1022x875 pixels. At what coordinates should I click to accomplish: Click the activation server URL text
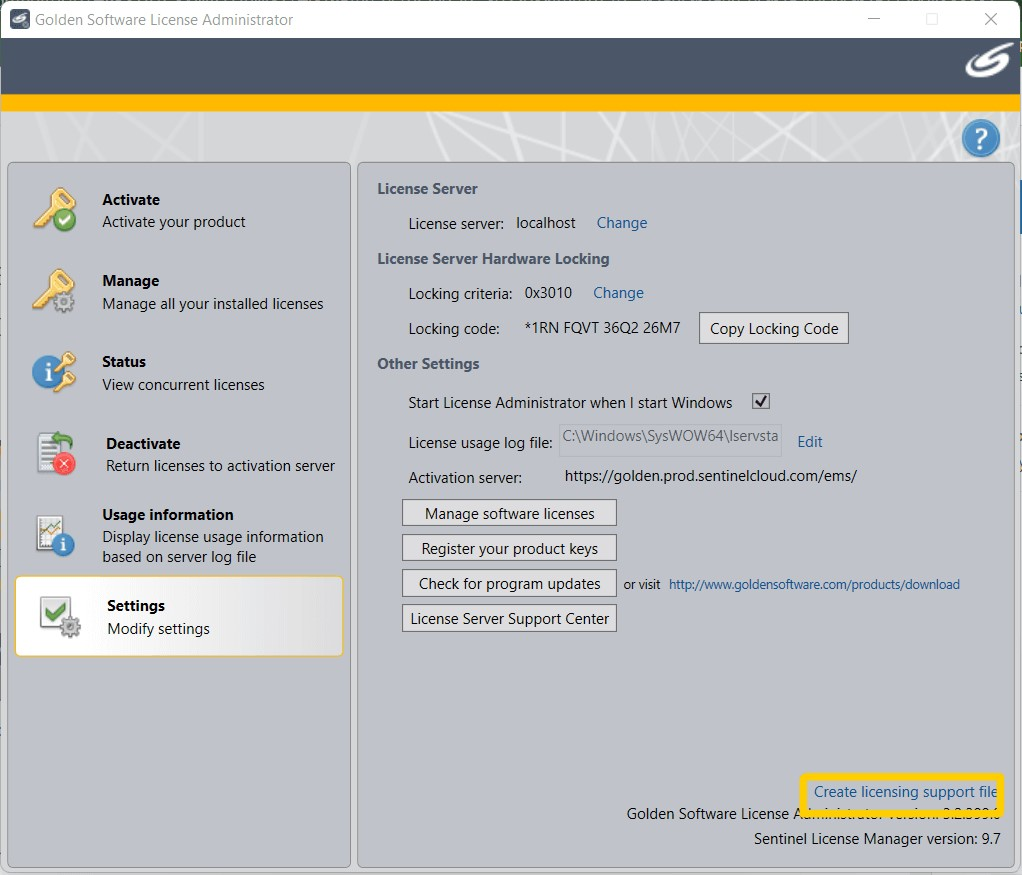click(710, 477)
